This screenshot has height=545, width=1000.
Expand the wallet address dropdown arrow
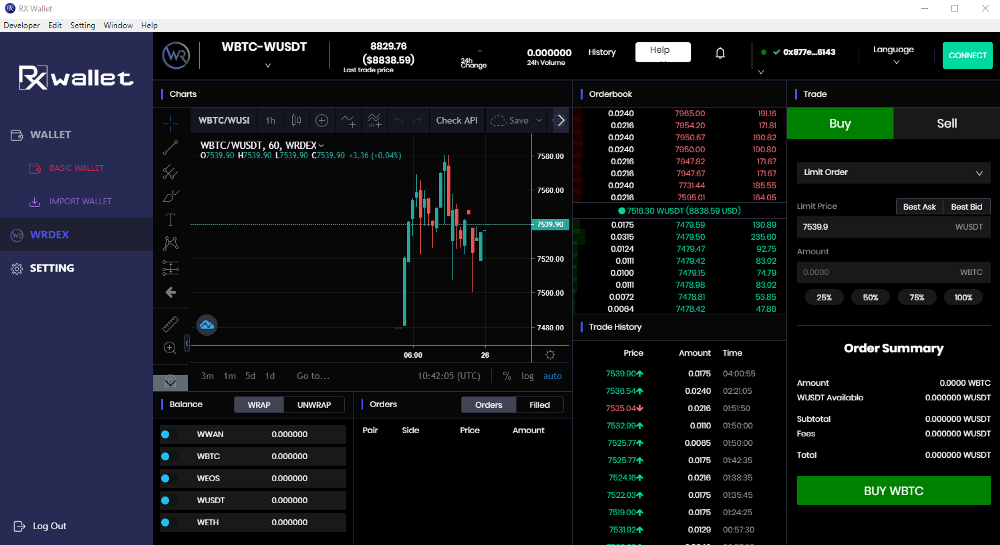pos(761,72)
